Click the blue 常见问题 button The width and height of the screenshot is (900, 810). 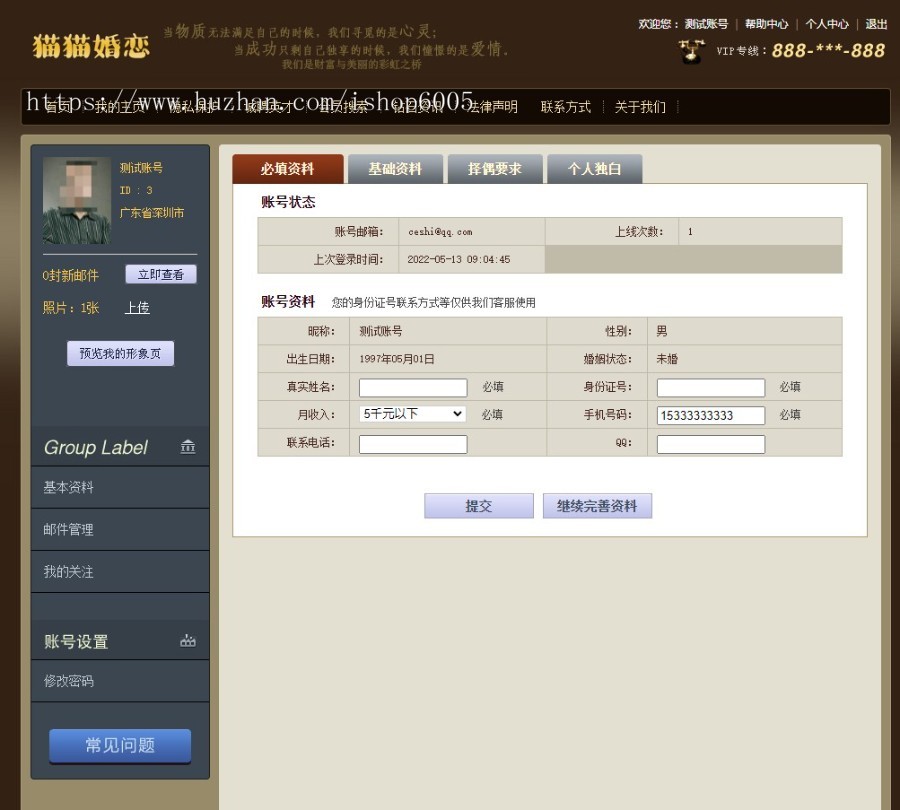tap(120, 746)
